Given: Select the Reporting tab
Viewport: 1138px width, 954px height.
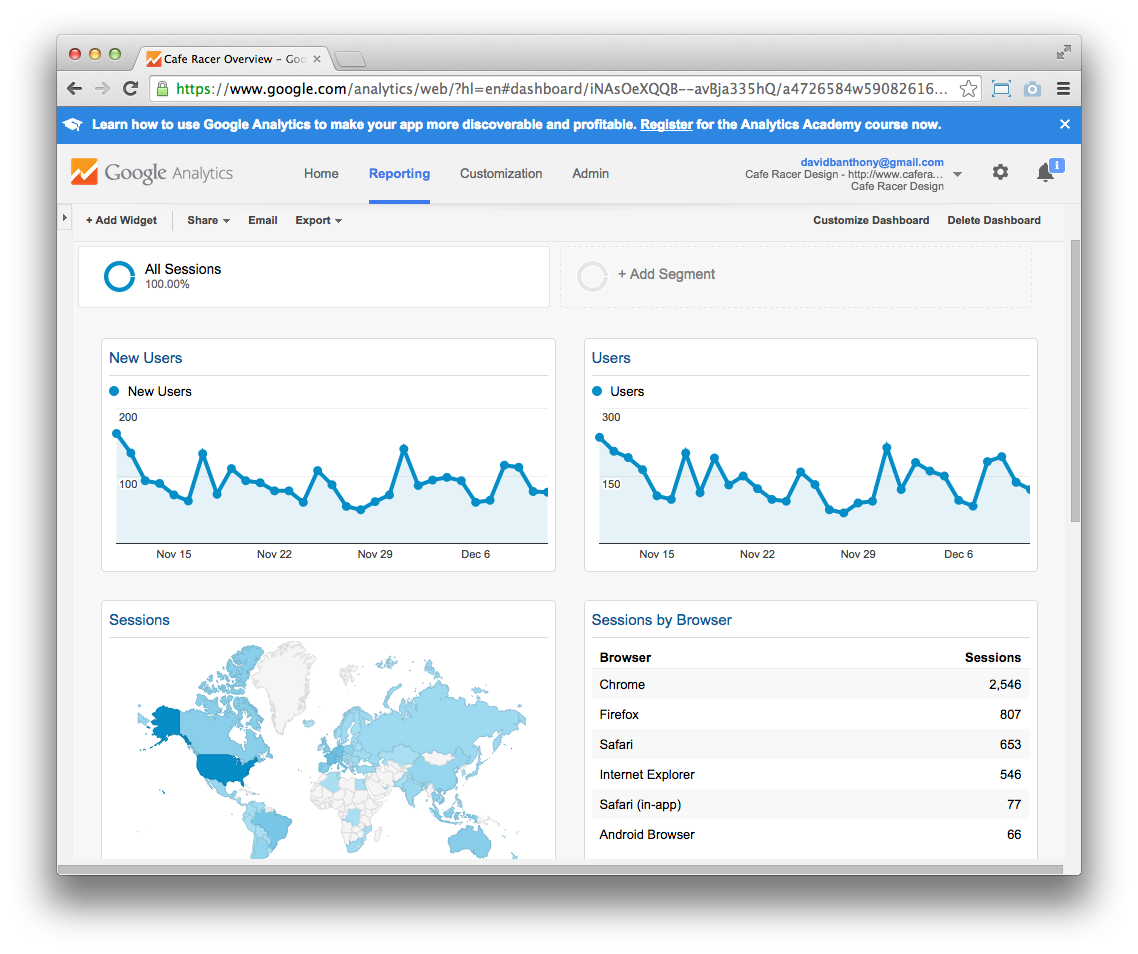Looking at the screenshot, I should [x=399, y=174].
